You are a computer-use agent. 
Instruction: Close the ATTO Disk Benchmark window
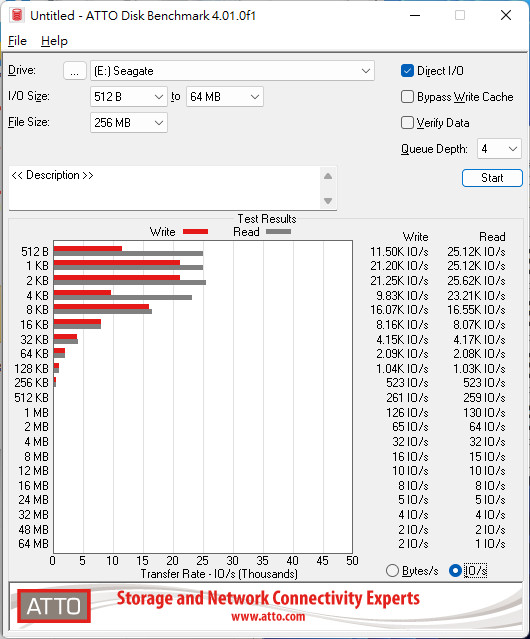(x=506, y=15)
